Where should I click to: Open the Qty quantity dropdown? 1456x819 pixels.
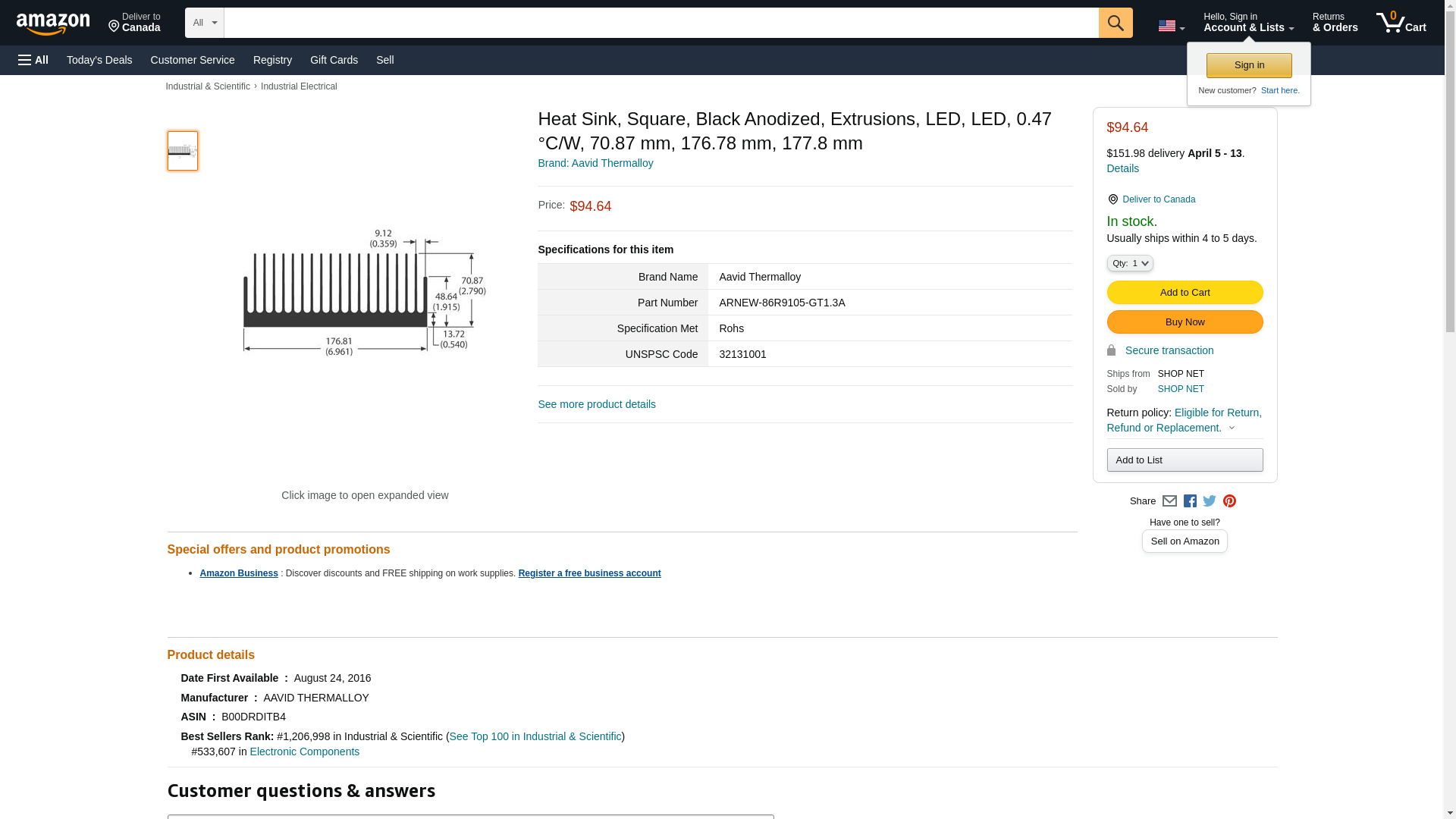[x=1129, y=263]
